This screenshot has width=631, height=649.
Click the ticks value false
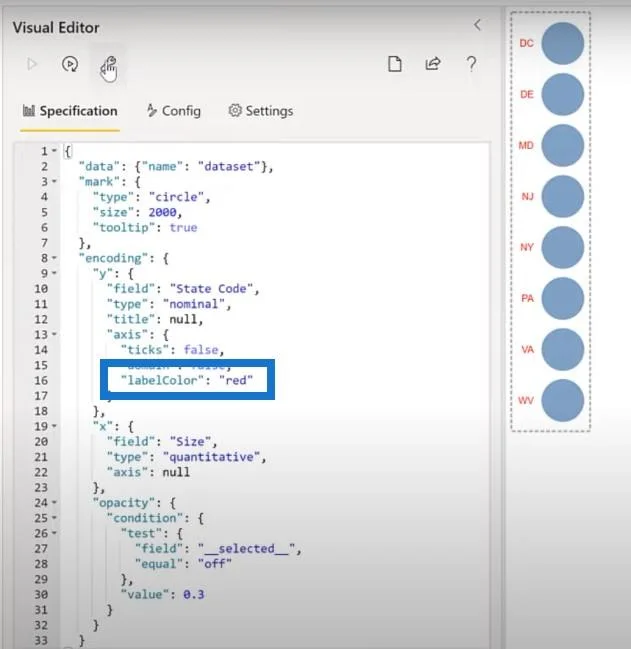coord(201,350)
